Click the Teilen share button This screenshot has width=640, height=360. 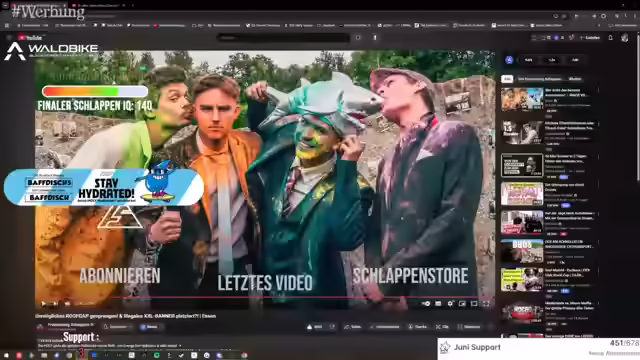[x=353, y=327]
